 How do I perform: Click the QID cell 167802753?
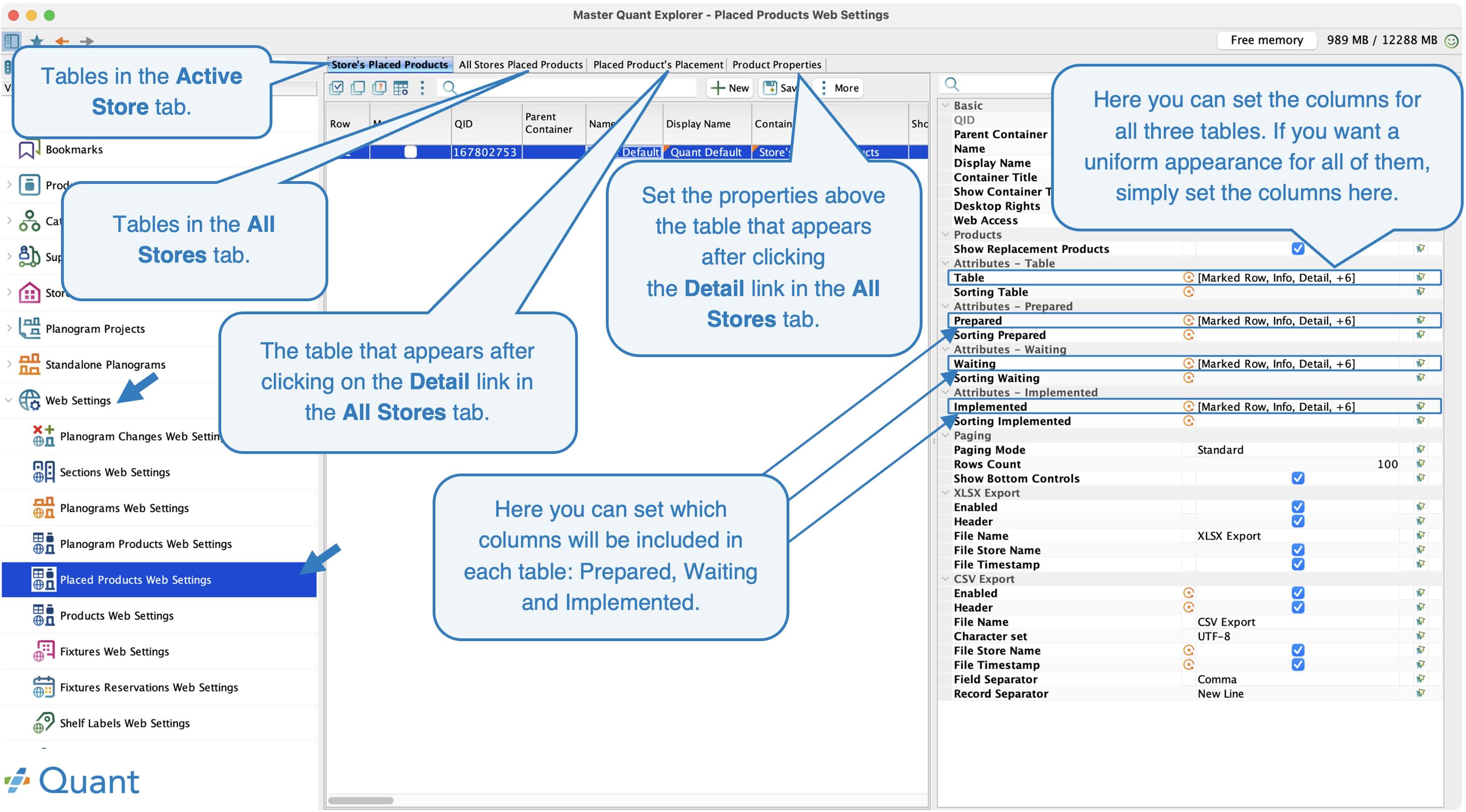point(486,153)
